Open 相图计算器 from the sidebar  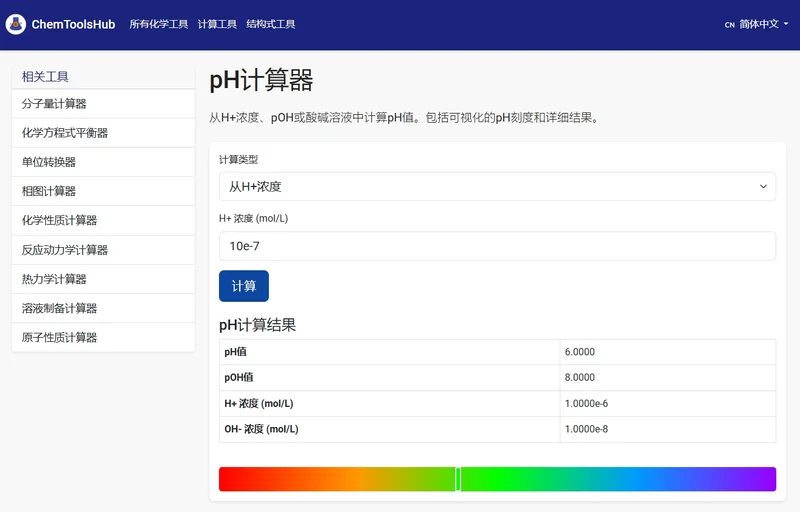tap(103, 191)
